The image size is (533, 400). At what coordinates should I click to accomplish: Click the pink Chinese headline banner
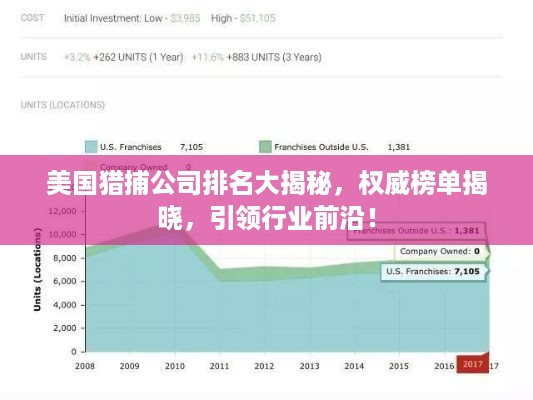266,200
